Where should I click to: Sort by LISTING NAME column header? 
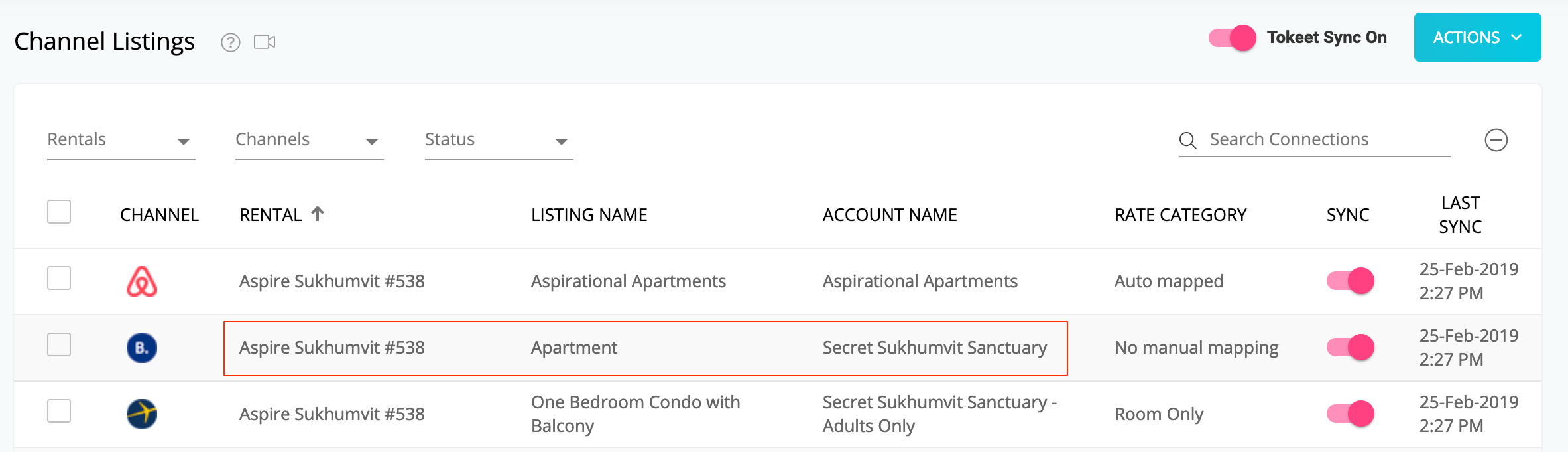pos(589,215)
